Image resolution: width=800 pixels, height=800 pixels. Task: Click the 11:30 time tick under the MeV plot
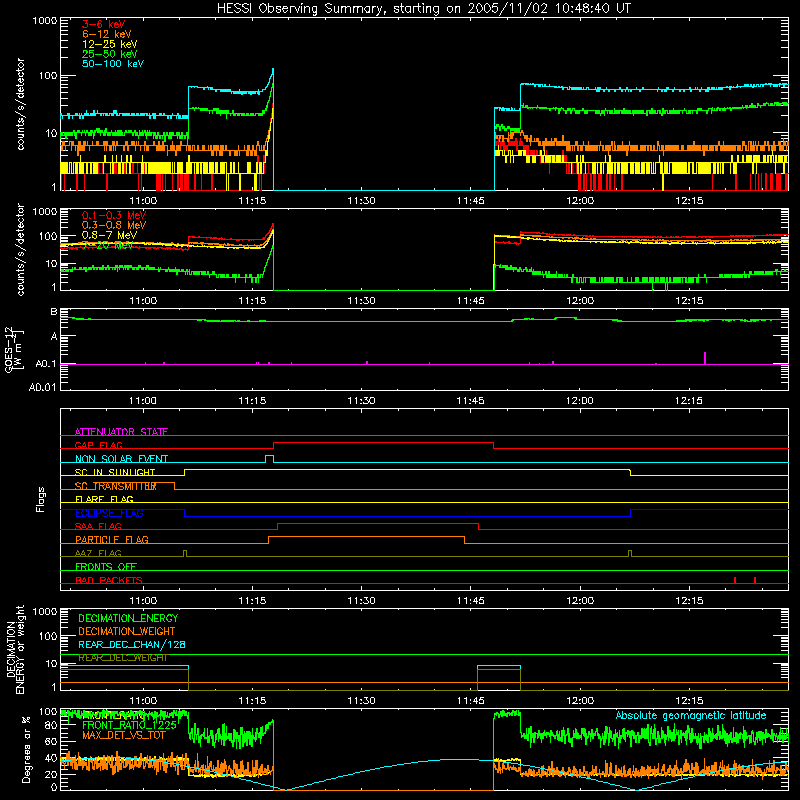point(361,301)
